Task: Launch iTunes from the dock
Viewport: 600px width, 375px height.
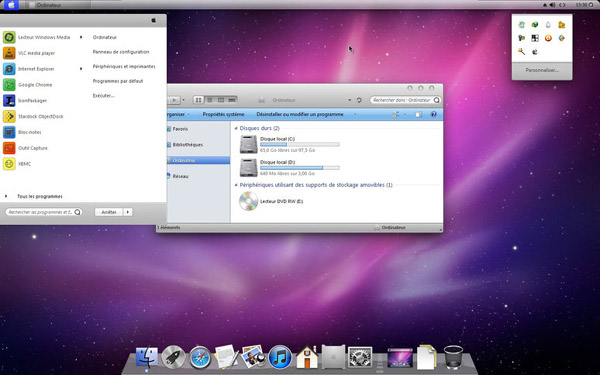Action: (280, 357)
